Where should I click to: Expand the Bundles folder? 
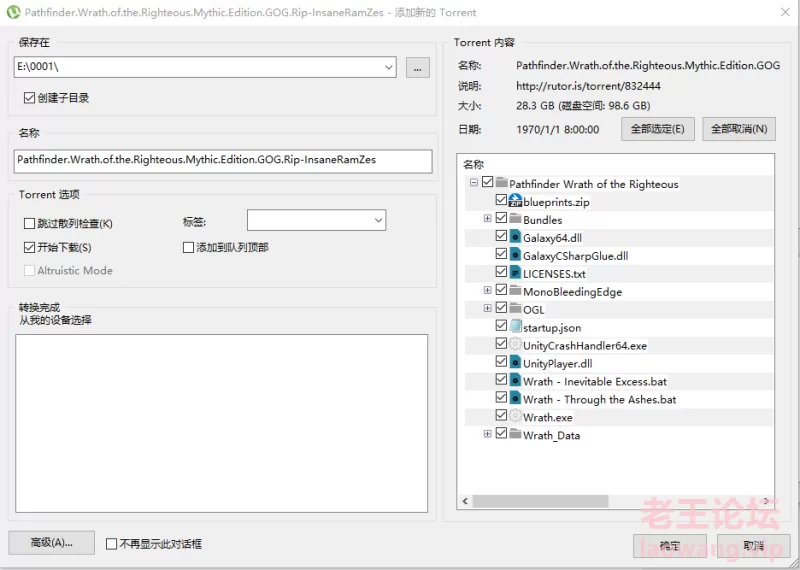click(487, 218)
